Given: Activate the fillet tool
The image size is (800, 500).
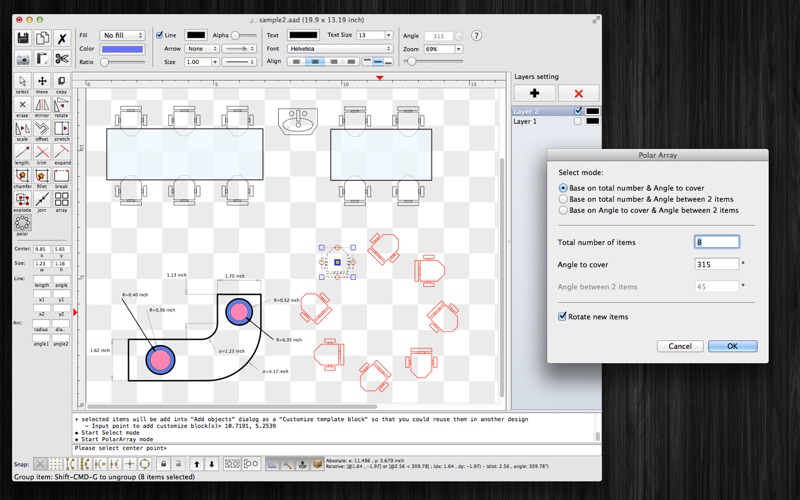Looking at the screenshot, I should (42, 176).
